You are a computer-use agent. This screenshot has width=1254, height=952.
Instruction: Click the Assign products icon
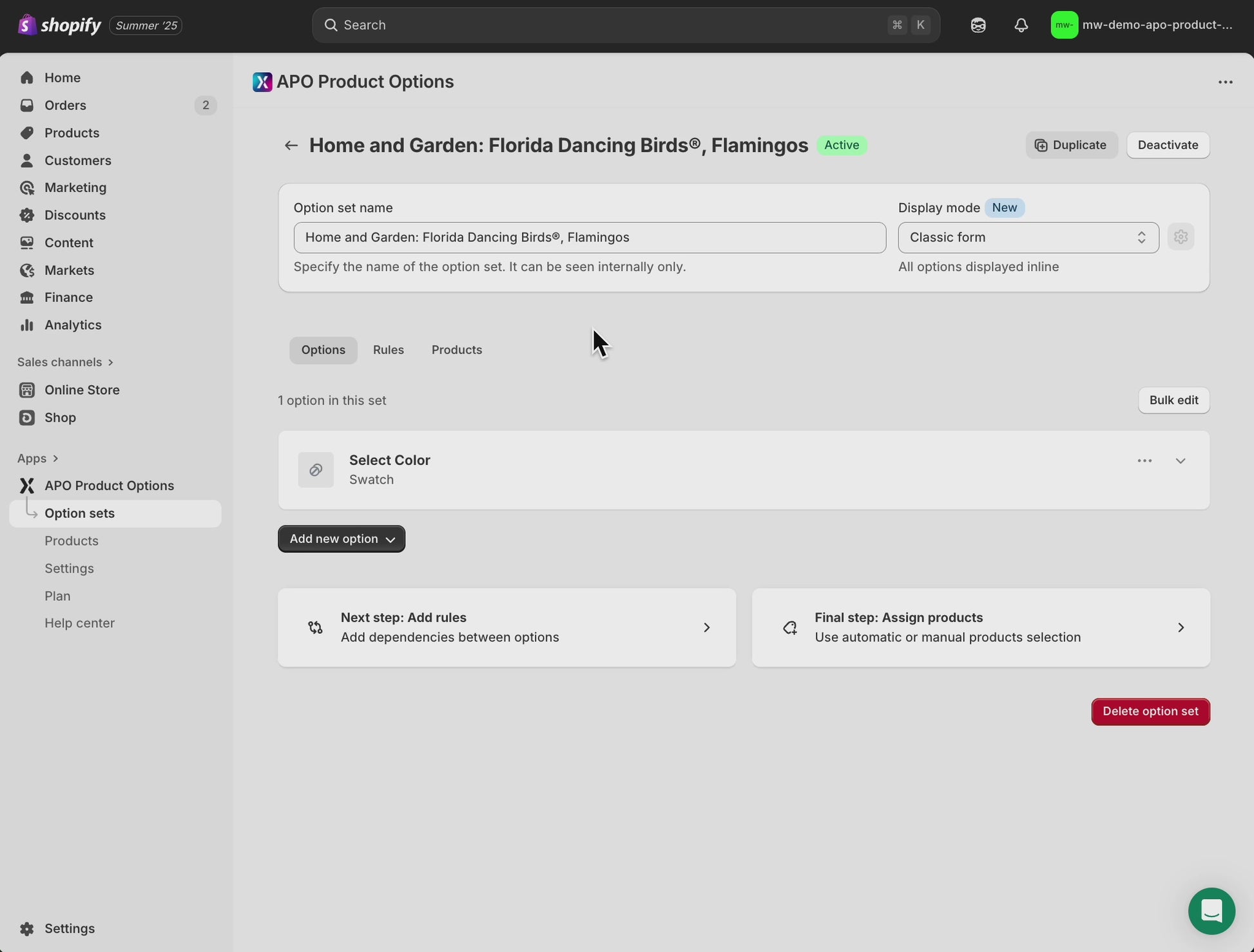coord(790,627)
